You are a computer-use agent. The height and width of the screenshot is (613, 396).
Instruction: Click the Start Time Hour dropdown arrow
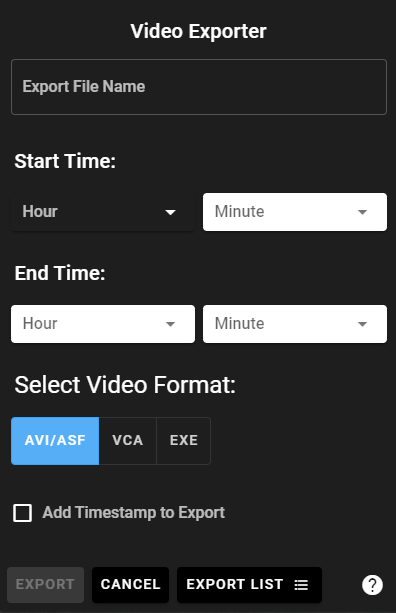tap(170, 212)
